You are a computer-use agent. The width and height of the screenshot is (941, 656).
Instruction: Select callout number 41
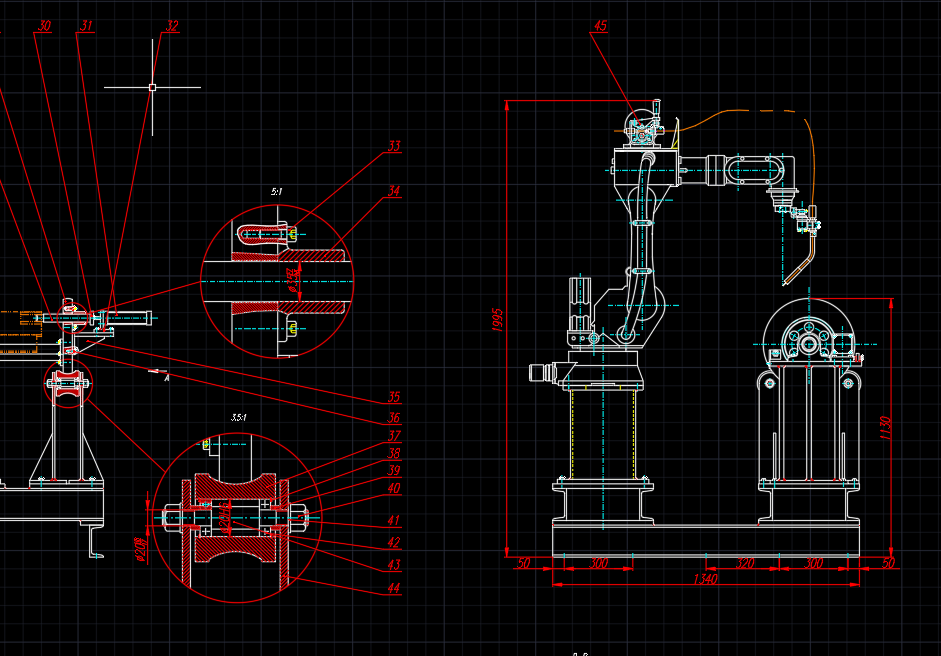[x=394, y=520]
